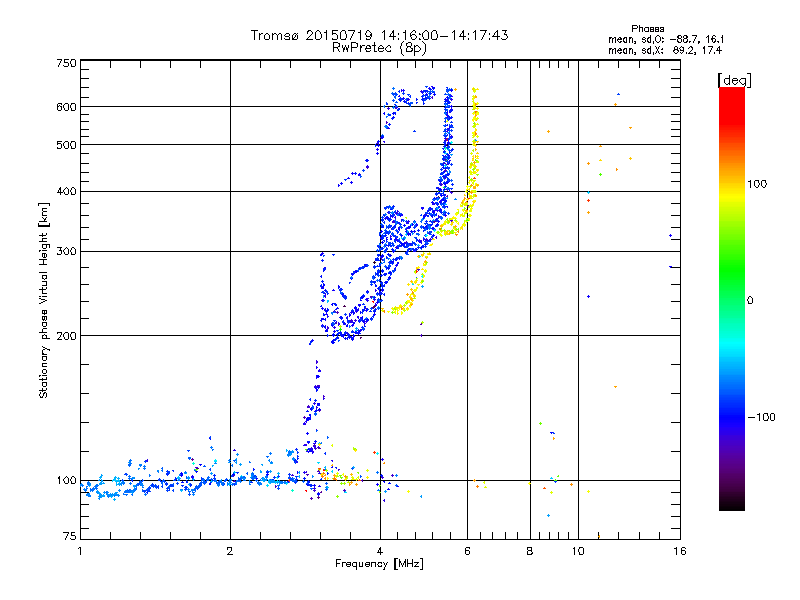
Task: Click the 'RwPretec (8p)' subtitle
Action: (379, 48)
